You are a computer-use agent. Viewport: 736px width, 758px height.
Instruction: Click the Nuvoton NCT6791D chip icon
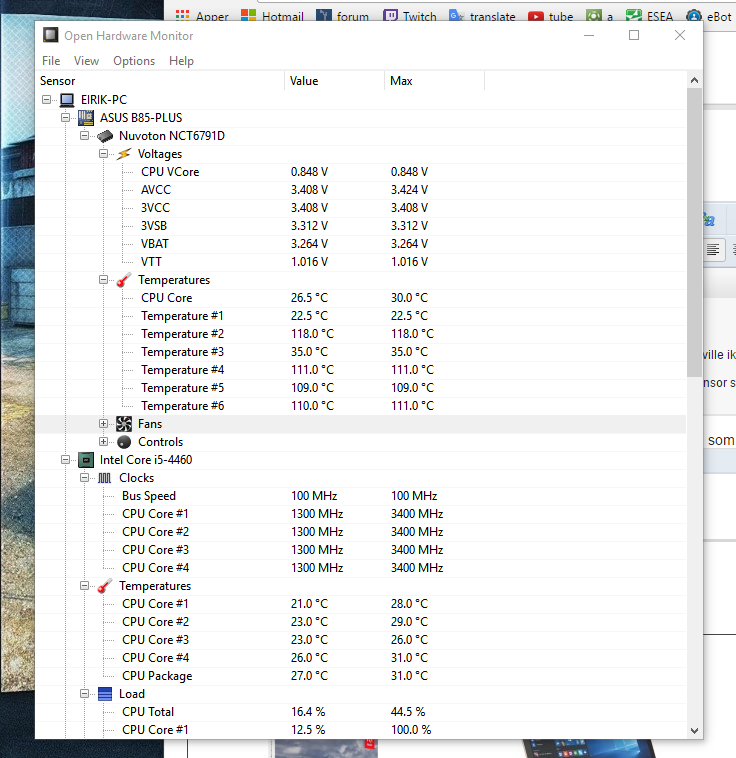pos(105,136)
